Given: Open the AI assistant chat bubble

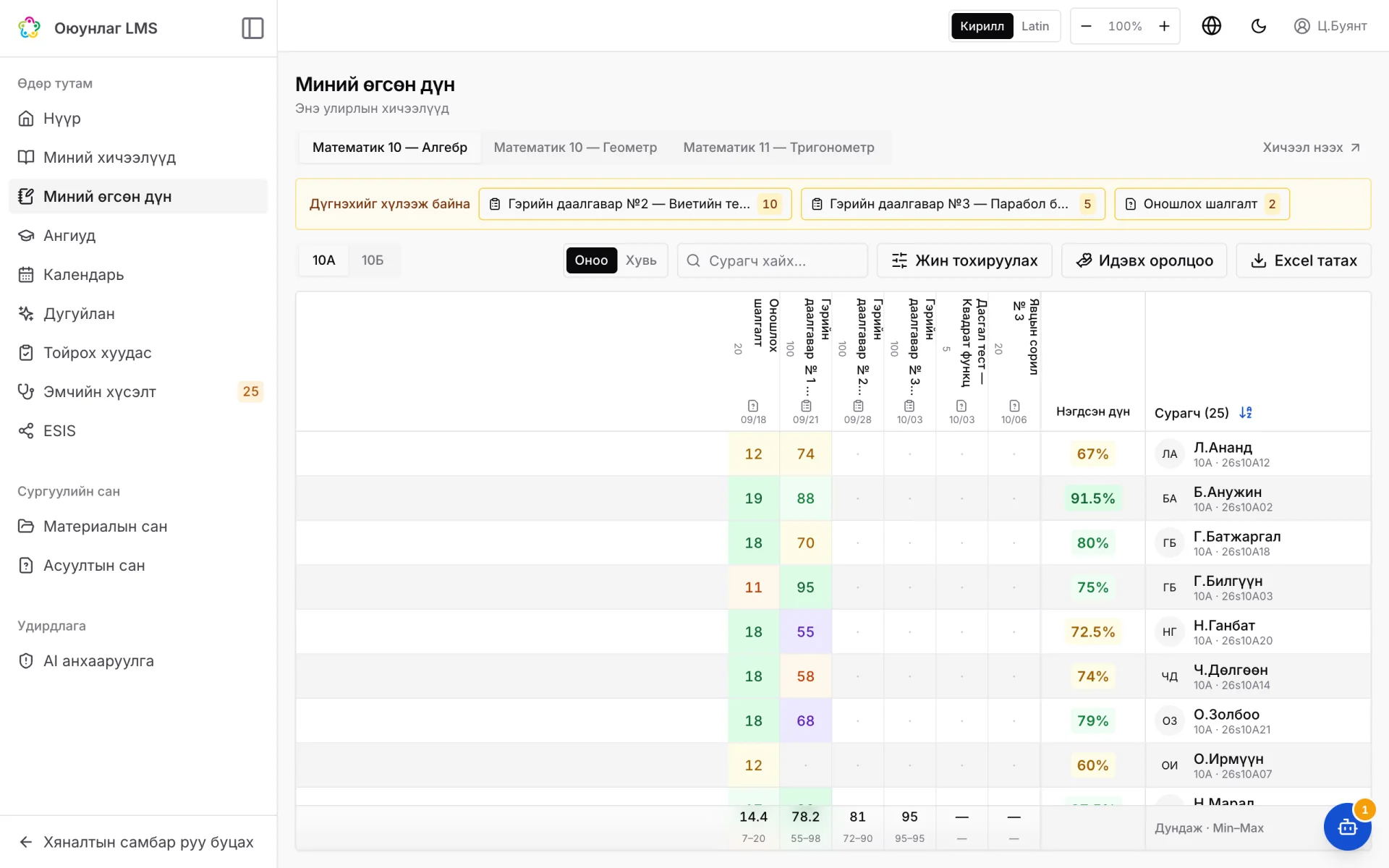Looking at the screenshot, I should [x=1347, y=826].
